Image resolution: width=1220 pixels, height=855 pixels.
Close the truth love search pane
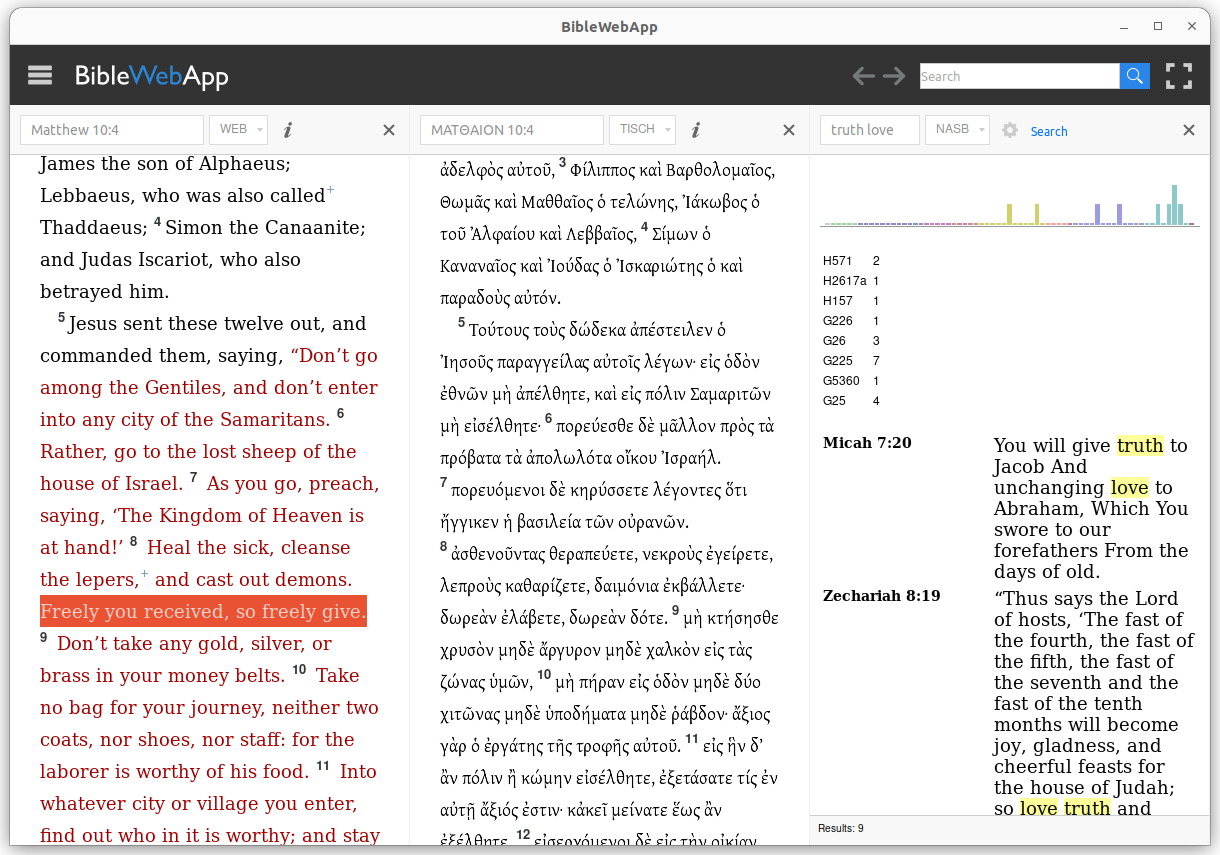(x=1189, y=130)
